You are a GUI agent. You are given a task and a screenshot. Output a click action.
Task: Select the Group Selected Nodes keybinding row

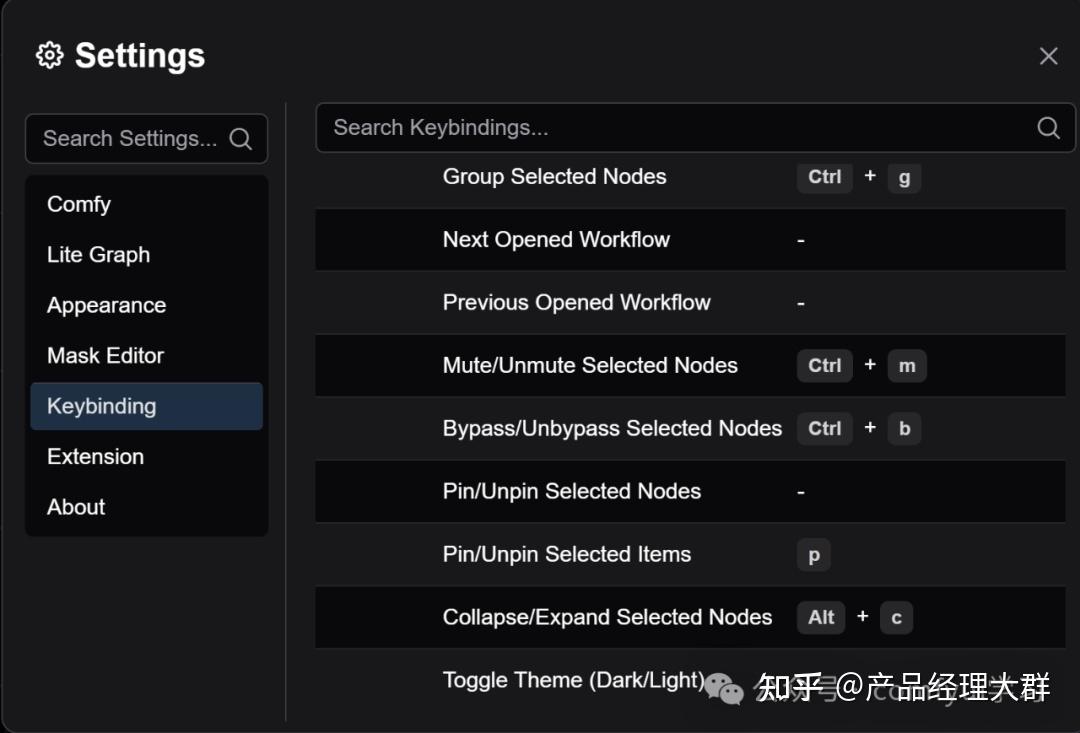[x=554, y=177]
